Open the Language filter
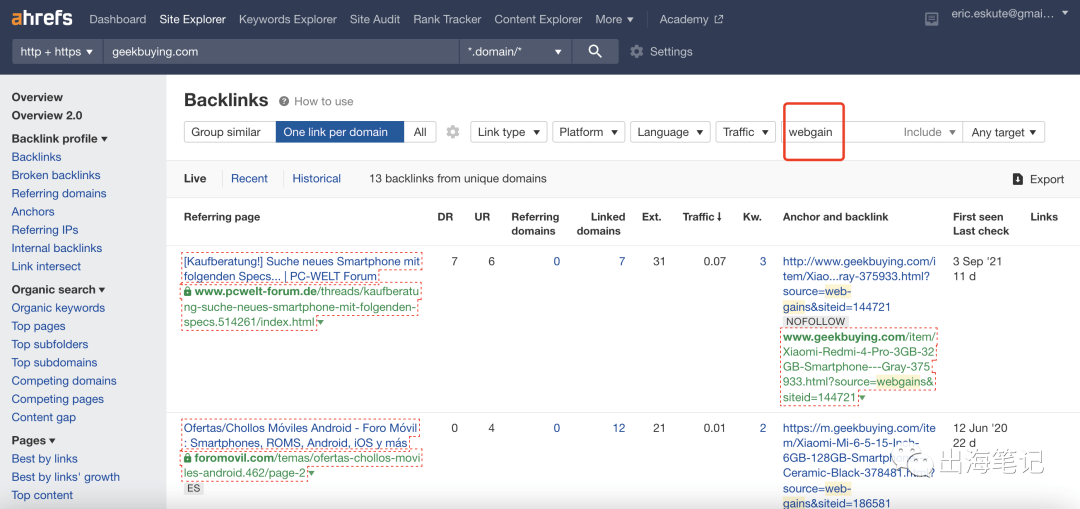The height and width of the screenshot is (509, 1080). [670, 132]
